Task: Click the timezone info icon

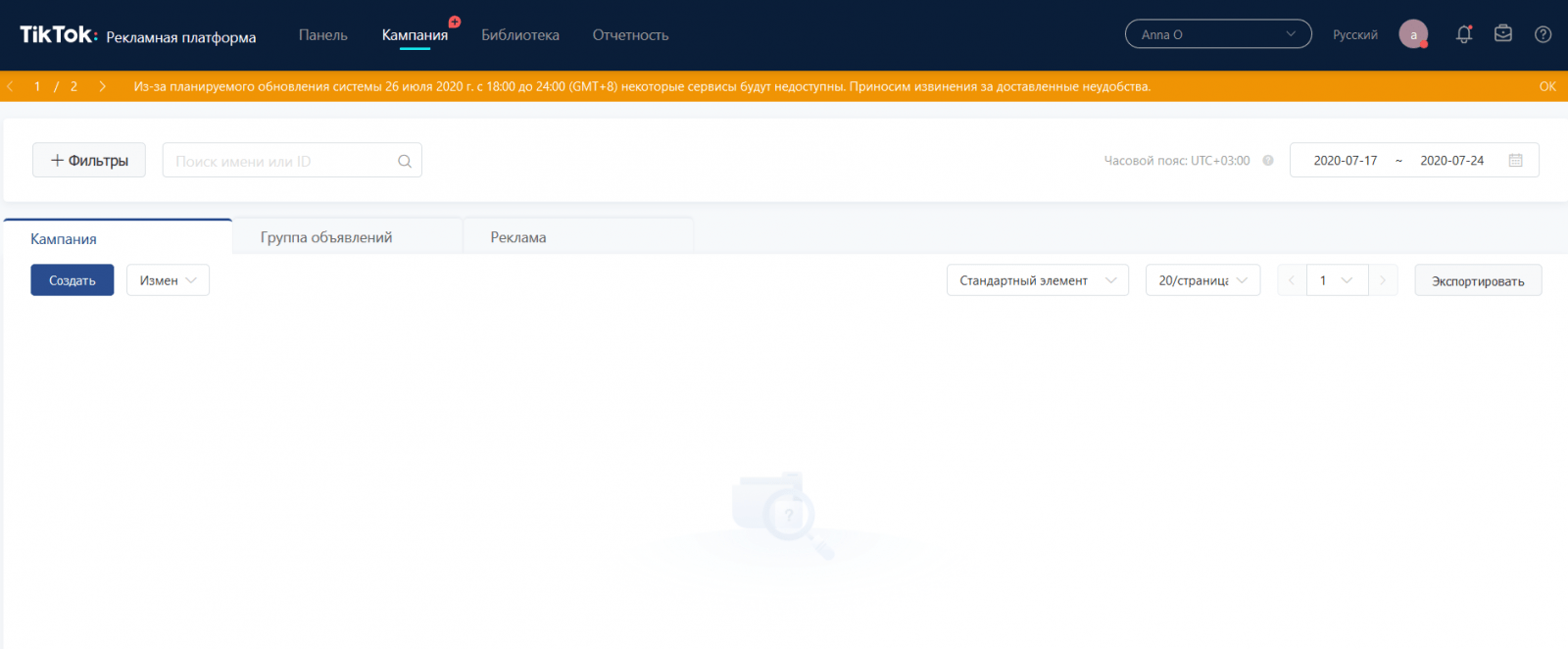Action: pyautogui.click(x=1268, y=161)
